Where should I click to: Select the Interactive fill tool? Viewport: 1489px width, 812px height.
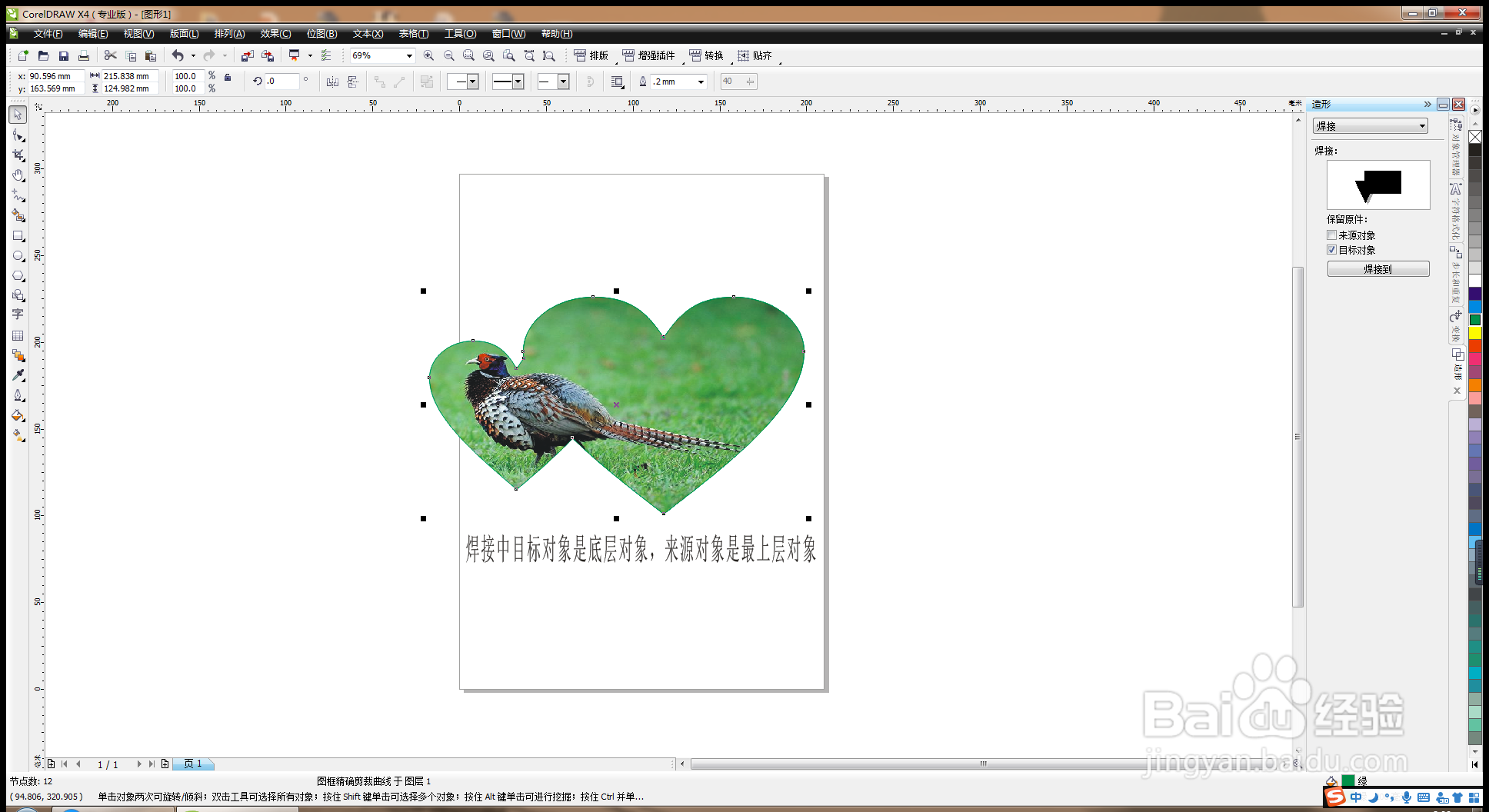click(18, 435)
